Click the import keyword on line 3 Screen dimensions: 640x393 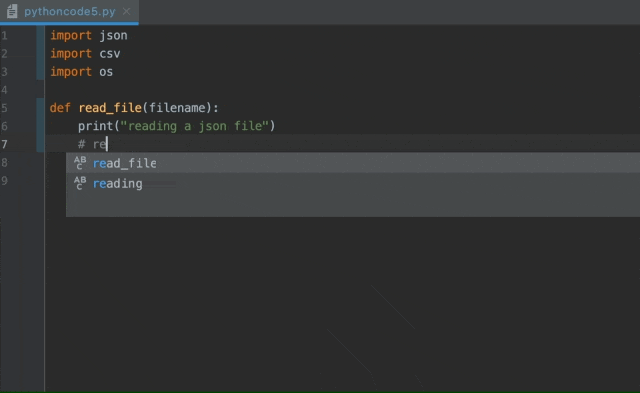71,72
